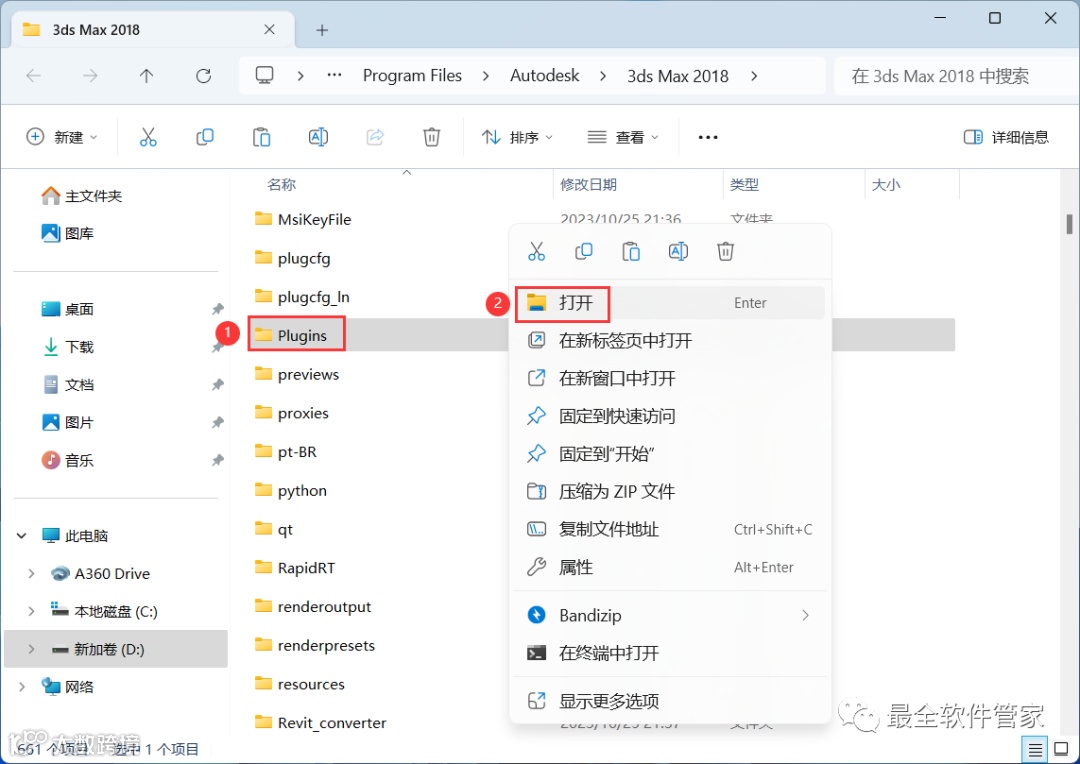Open 属性 properties in the context menu

[670, 567]
